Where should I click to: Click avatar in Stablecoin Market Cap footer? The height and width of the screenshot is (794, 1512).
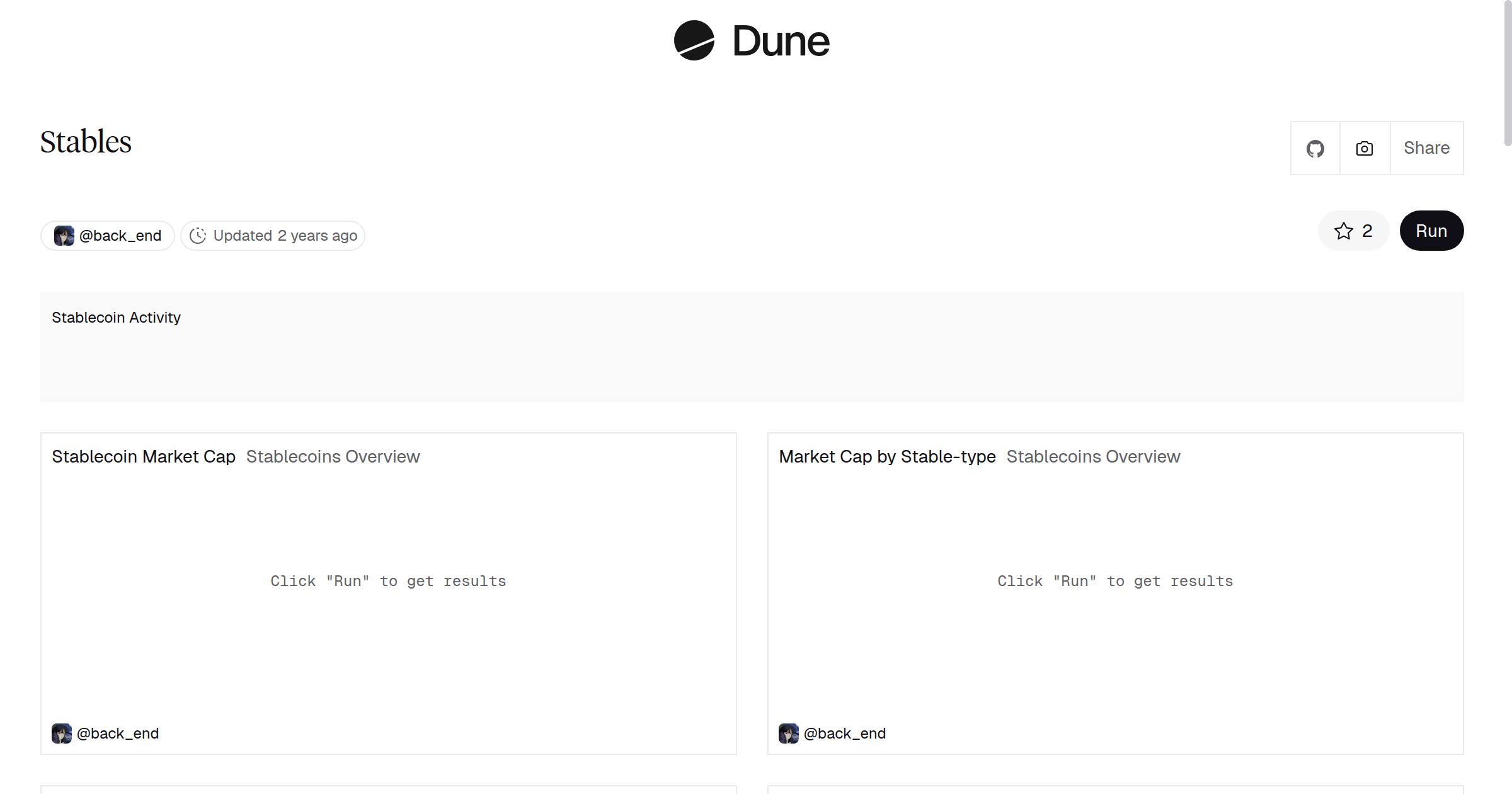tap(62, 734)
